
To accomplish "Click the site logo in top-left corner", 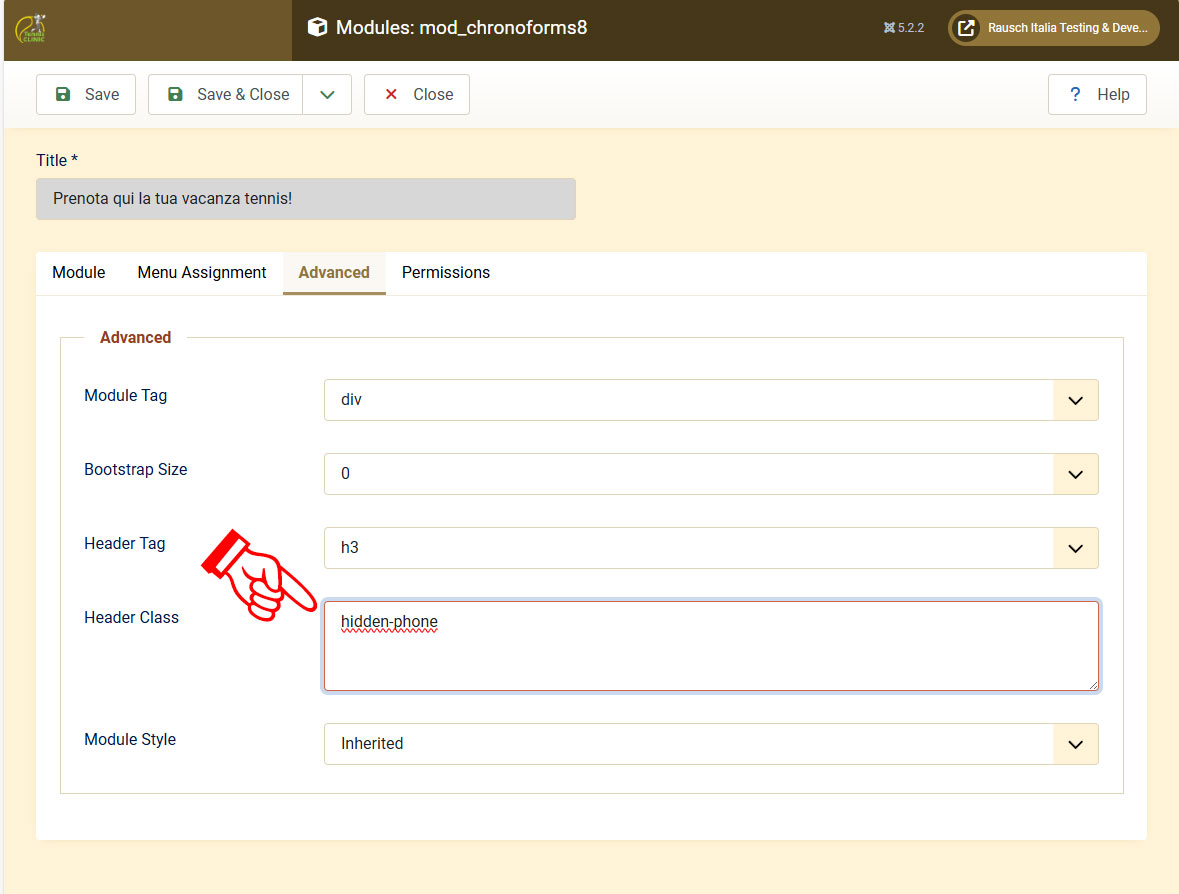I will coord(30,28).
